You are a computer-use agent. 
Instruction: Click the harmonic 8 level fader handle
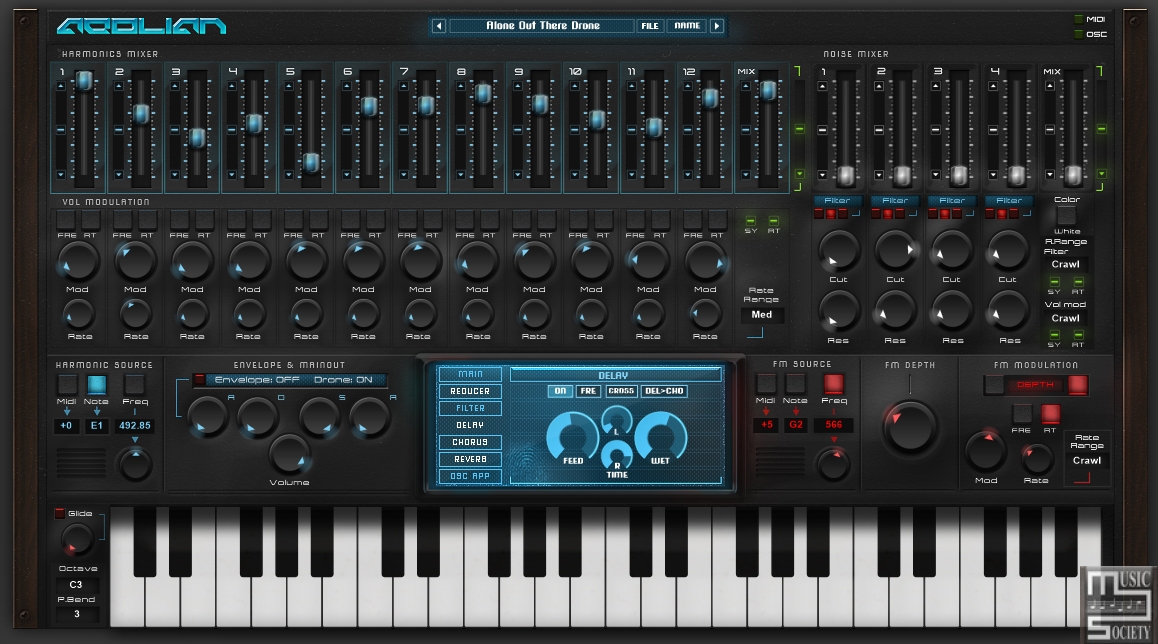(482, 93)
